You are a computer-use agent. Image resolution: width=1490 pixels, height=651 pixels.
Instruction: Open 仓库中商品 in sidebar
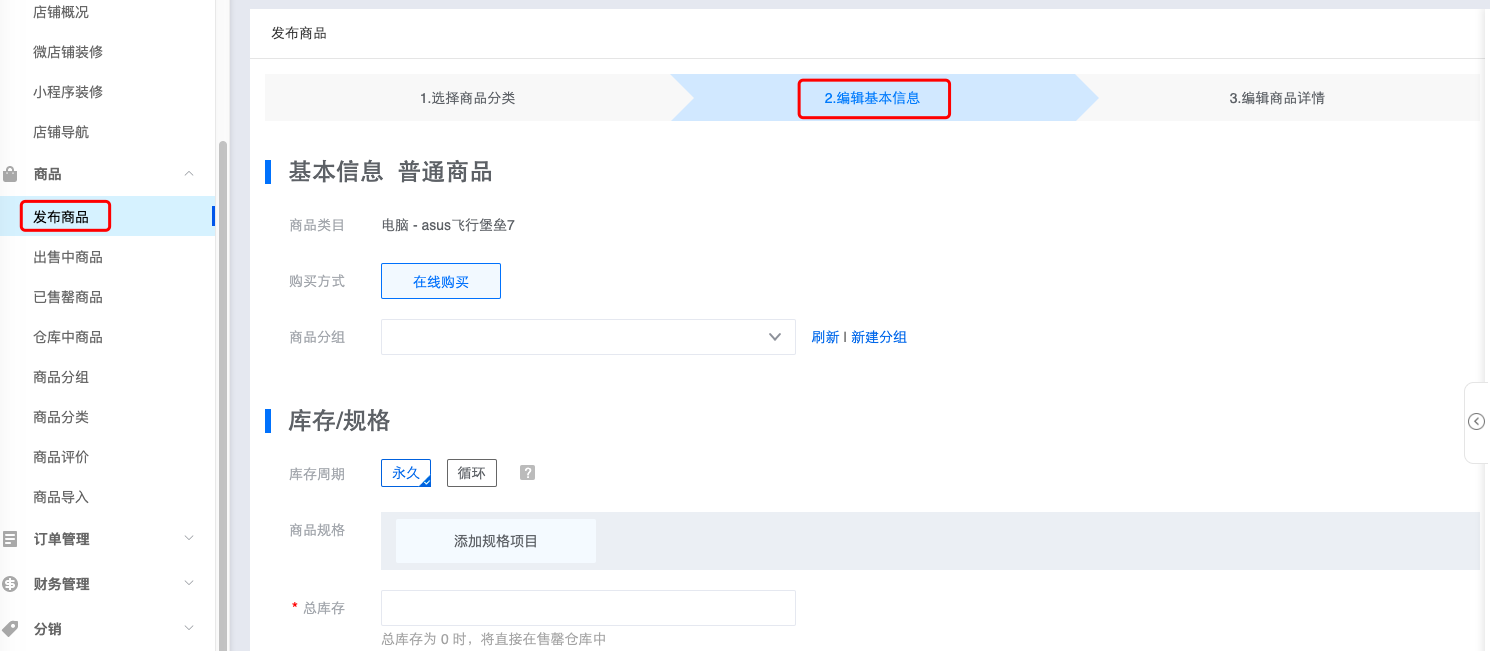point(68,337)
